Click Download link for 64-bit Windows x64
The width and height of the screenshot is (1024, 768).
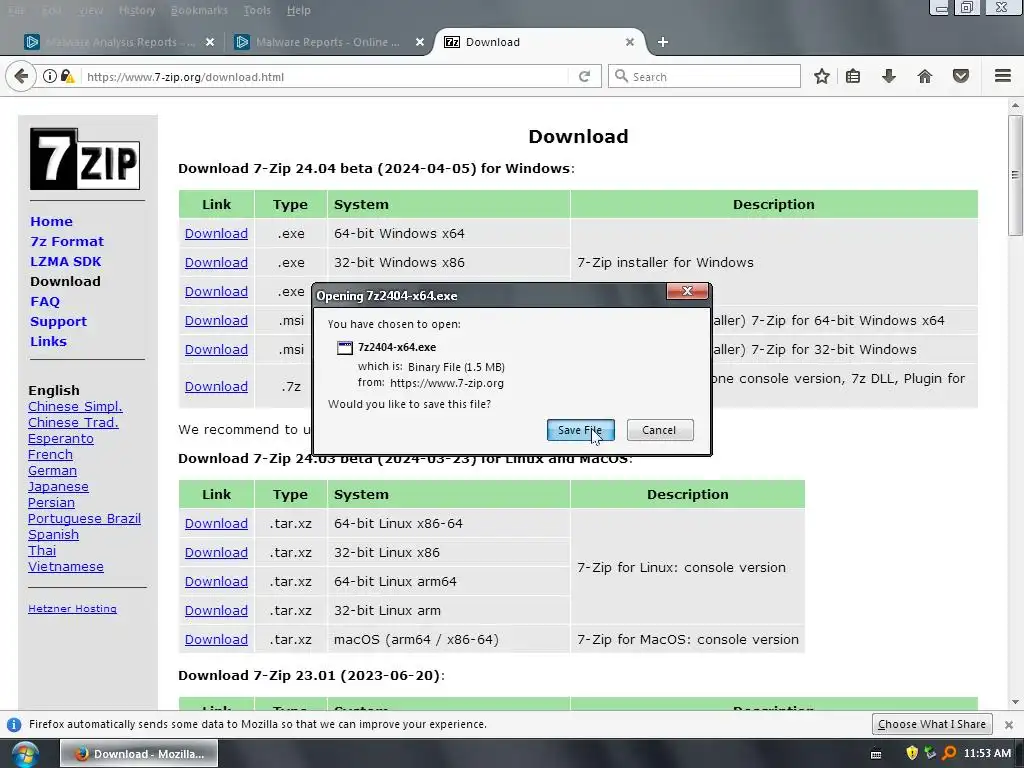(216, 234)
